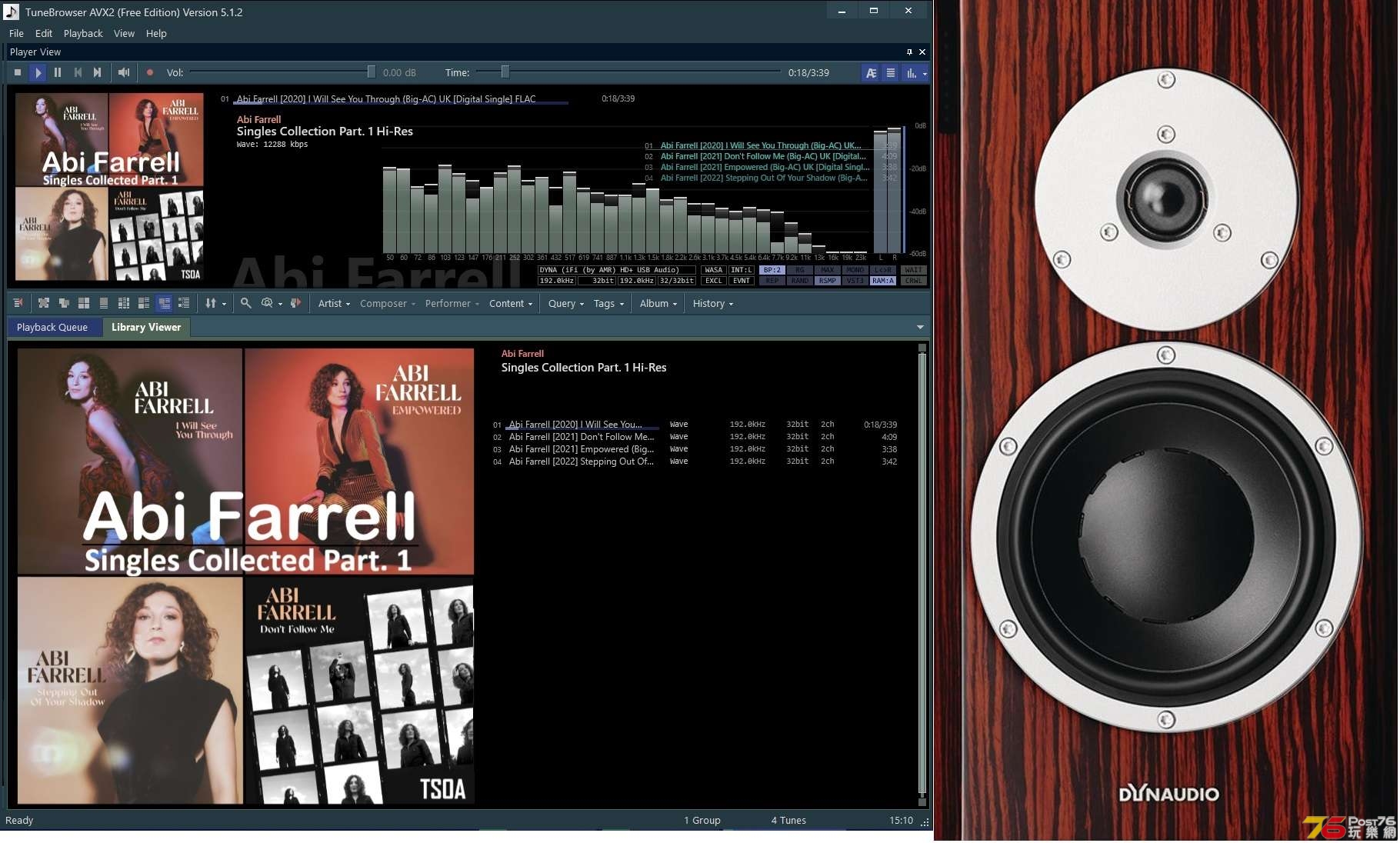Click the Library Viewer vertical scrollbar
This screenshot has width=1400, height=843.
[922, 573]
